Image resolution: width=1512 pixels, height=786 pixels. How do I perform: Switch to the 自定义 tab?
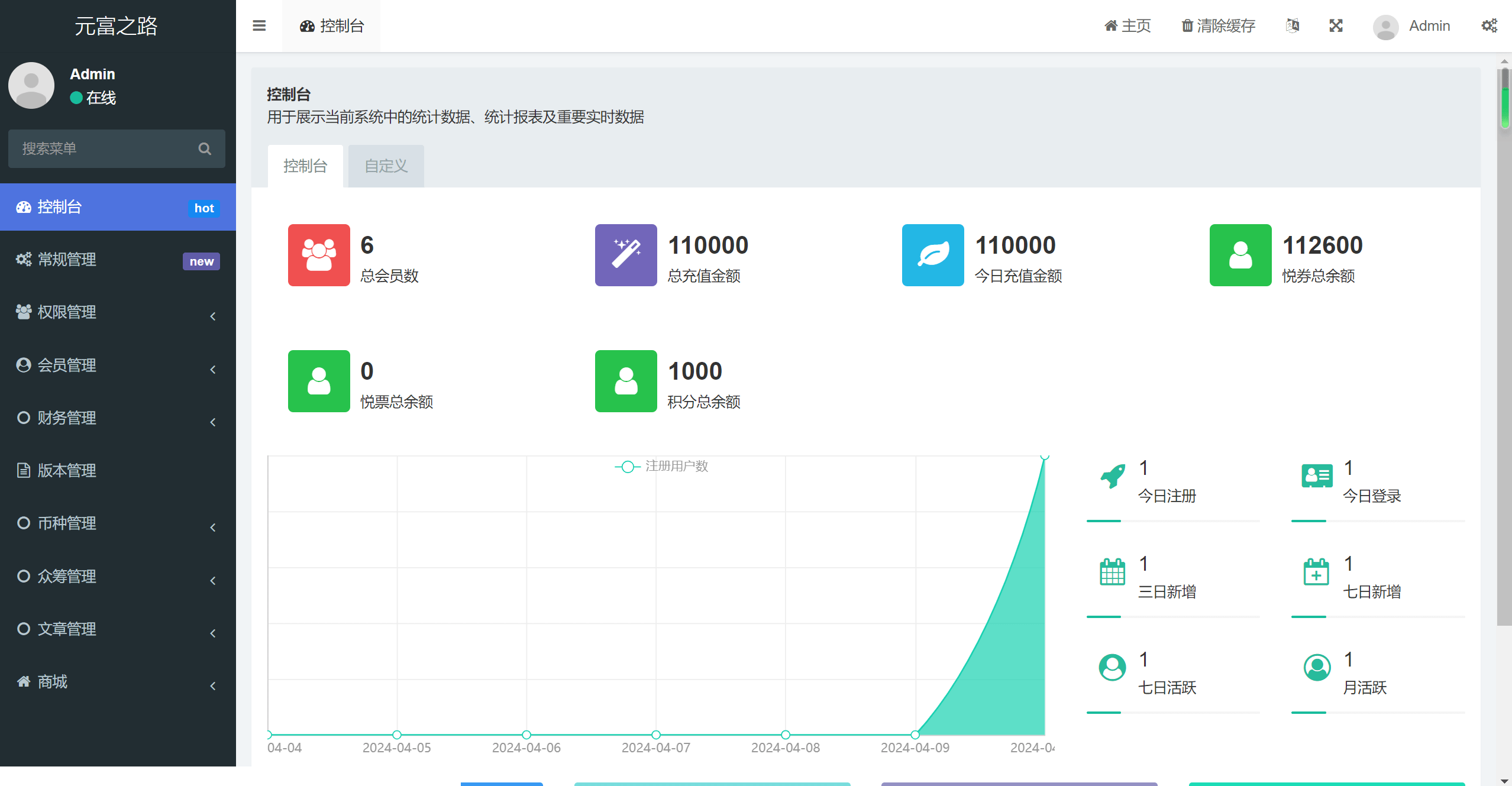tap(386, 166)
